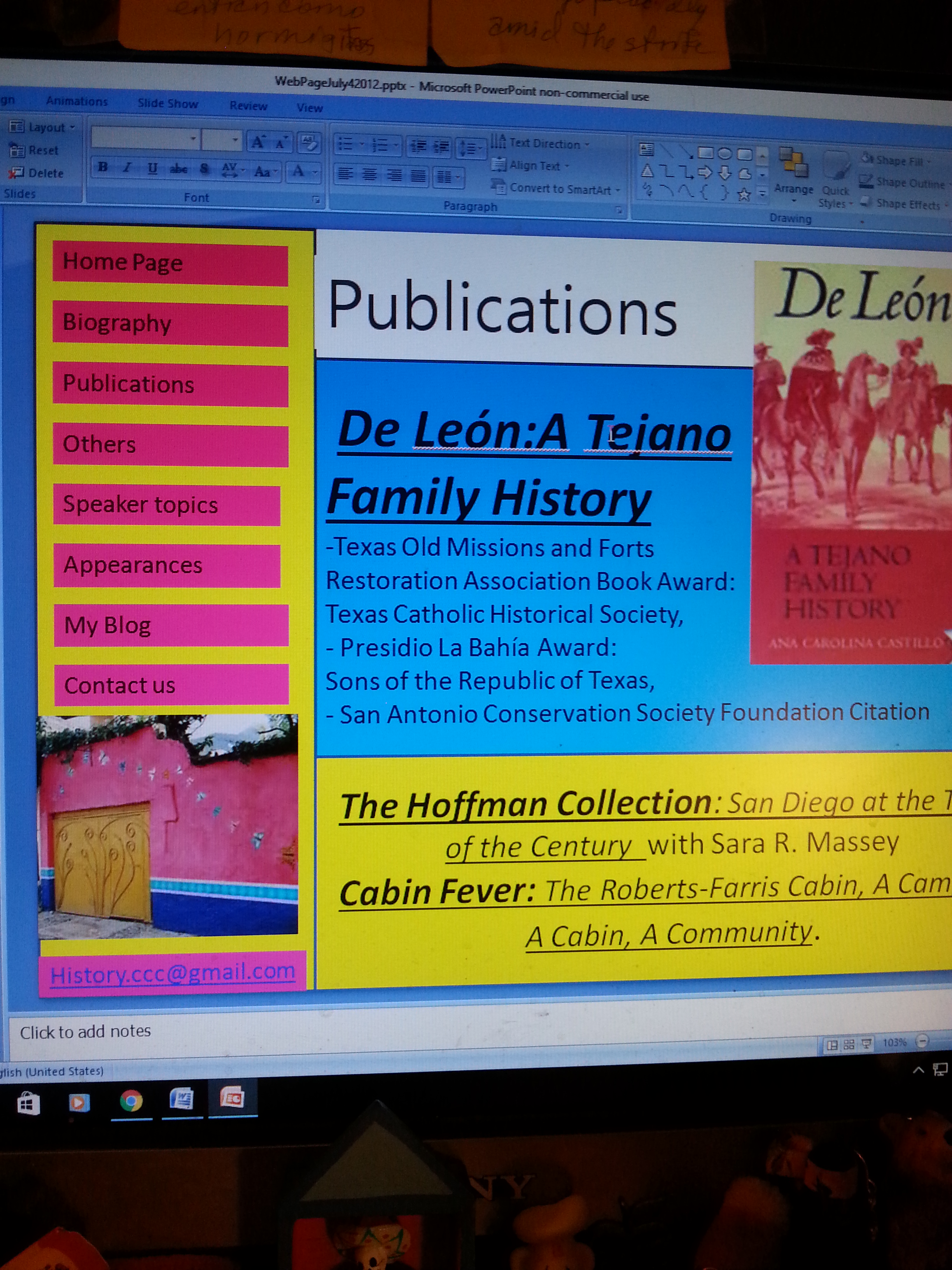Viewport: 952px width, 1270px height.
Task: Open the Font Color dropdown arrow
Action: (315, 172)
